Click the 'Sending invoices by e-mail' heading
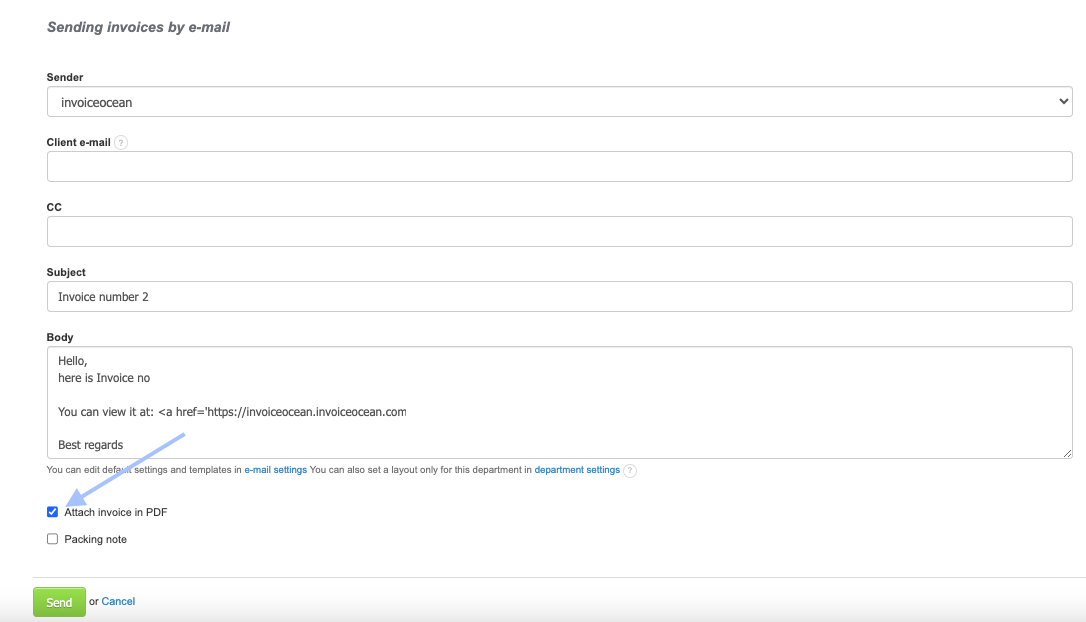Image resolution: width=1086 pixels, height=622 pixels. point(138,27)
